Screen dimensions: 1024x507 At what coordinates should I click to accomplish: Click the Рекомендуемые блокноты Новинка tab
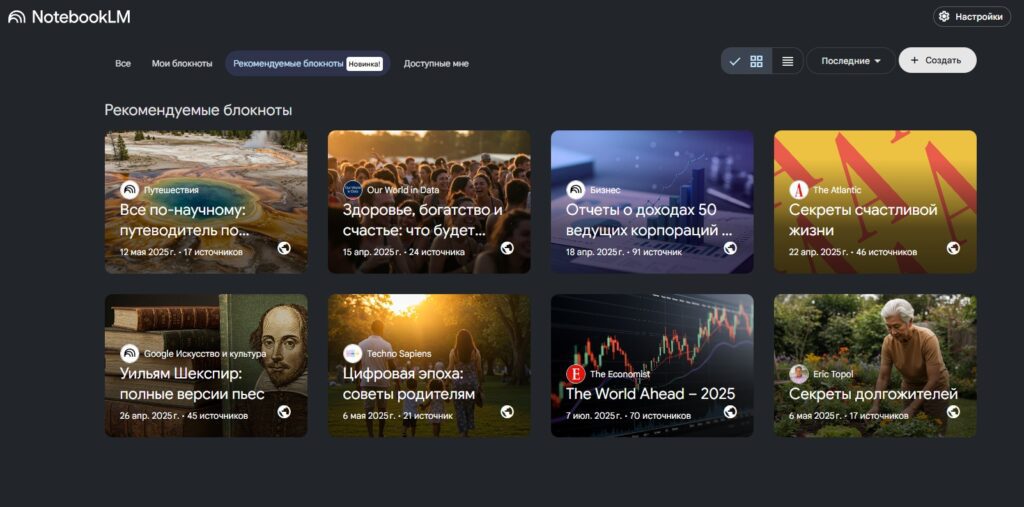pyautogui.click(x=308, y=63)
